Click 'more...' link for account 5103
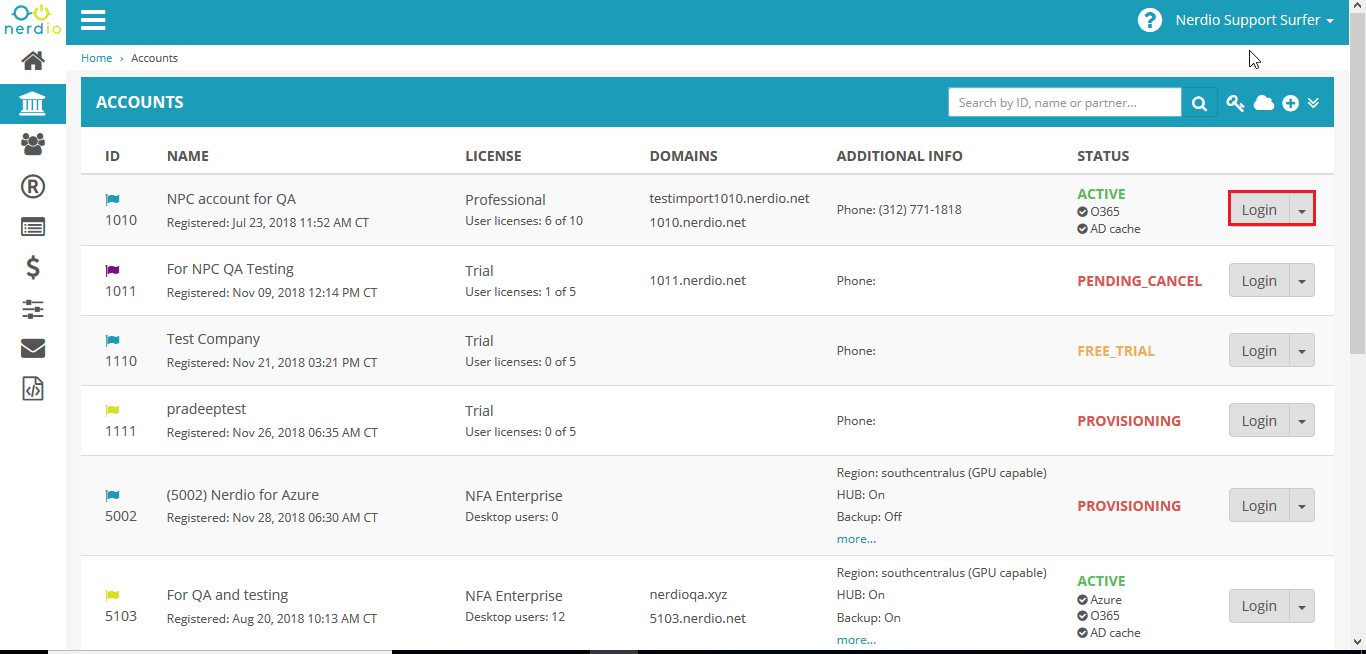Viewport: 1366px width, 654px height. pos(856,640)
